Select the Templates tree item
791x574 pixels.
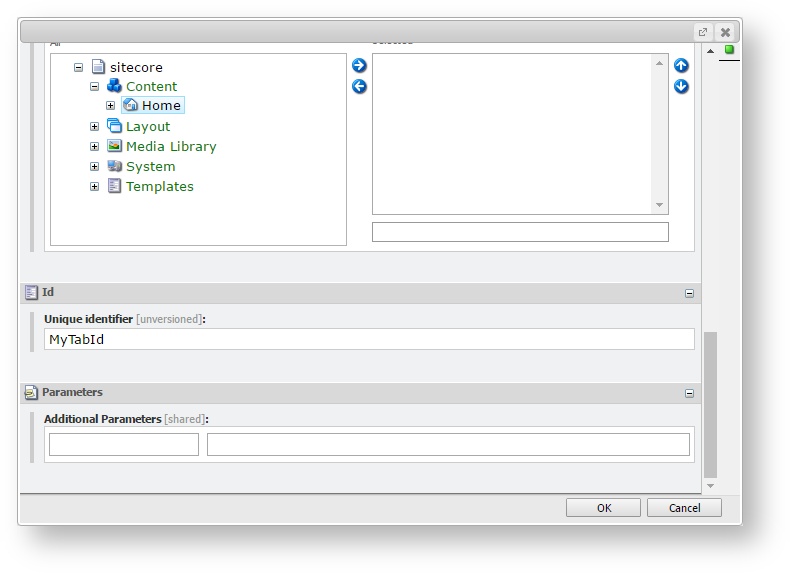pyautogui.click(x=159, y=187)
